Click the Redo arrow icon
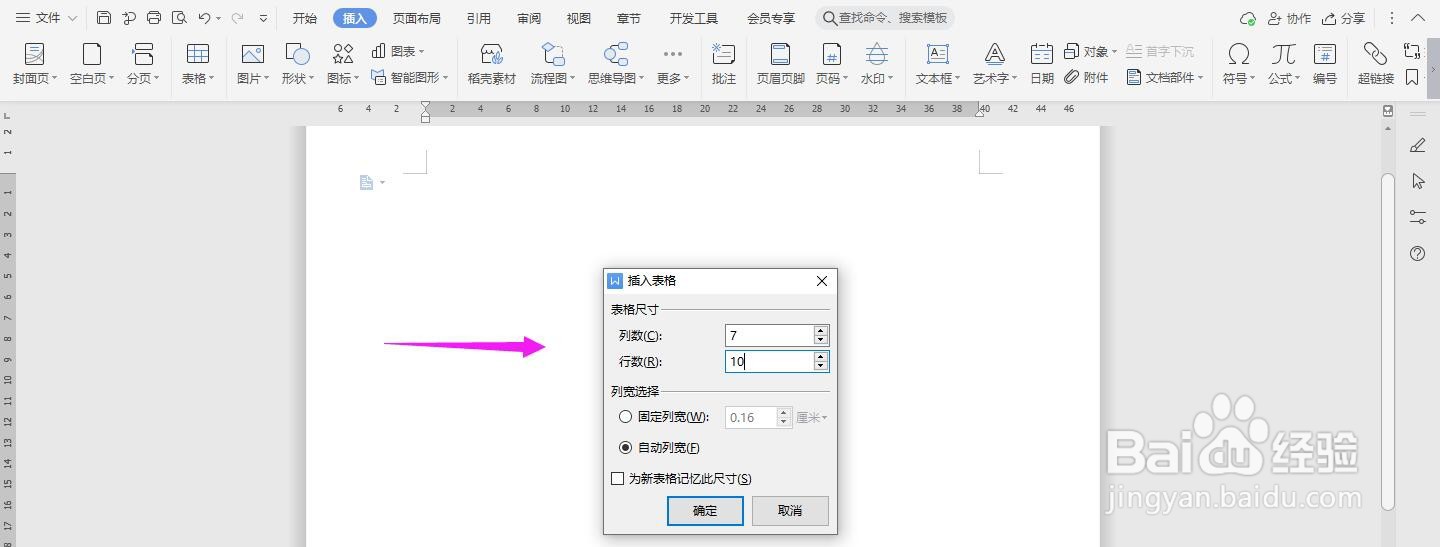Image resolution: width=1440 pixels, height=547 pixels. point(237,18)
